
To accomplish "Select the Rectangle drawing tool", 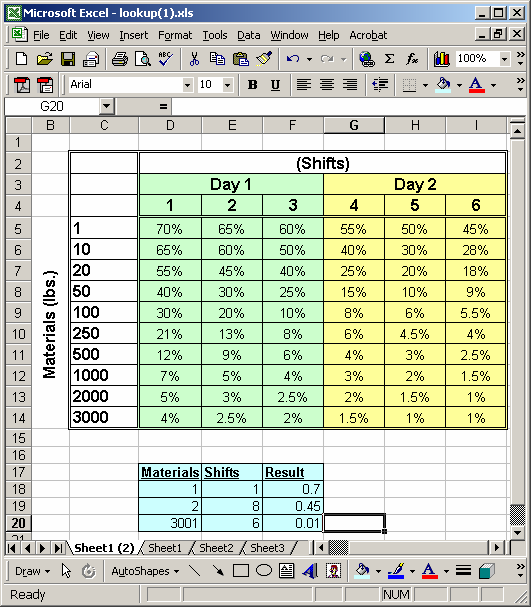I will pyautogui.click(x=241, y=571).
